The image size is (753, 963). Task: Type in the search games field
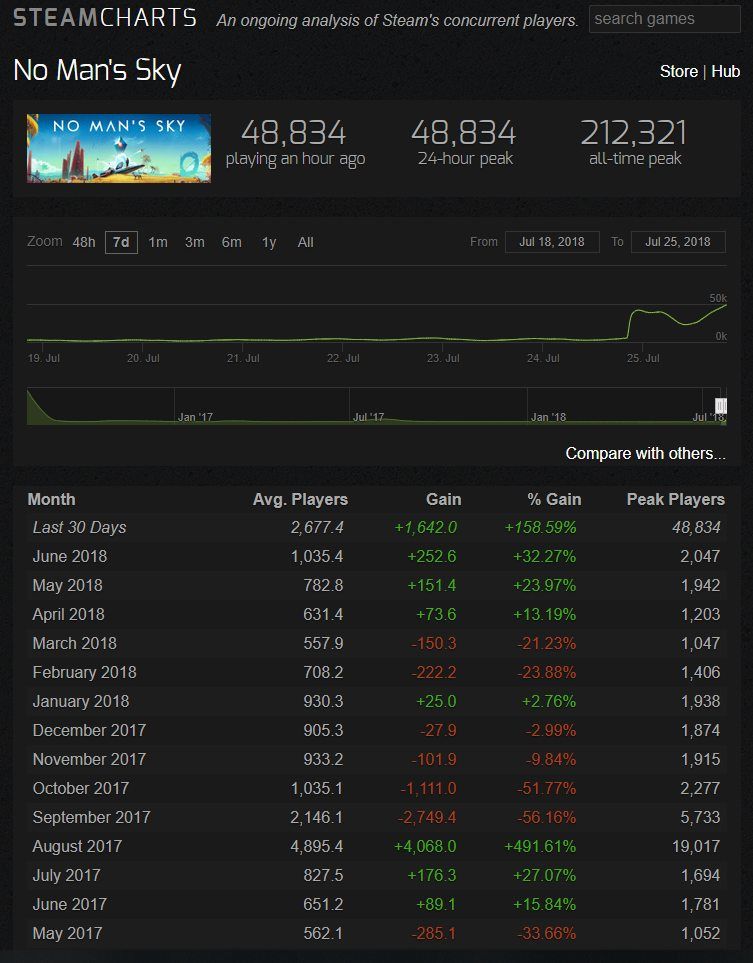(663, 19)
